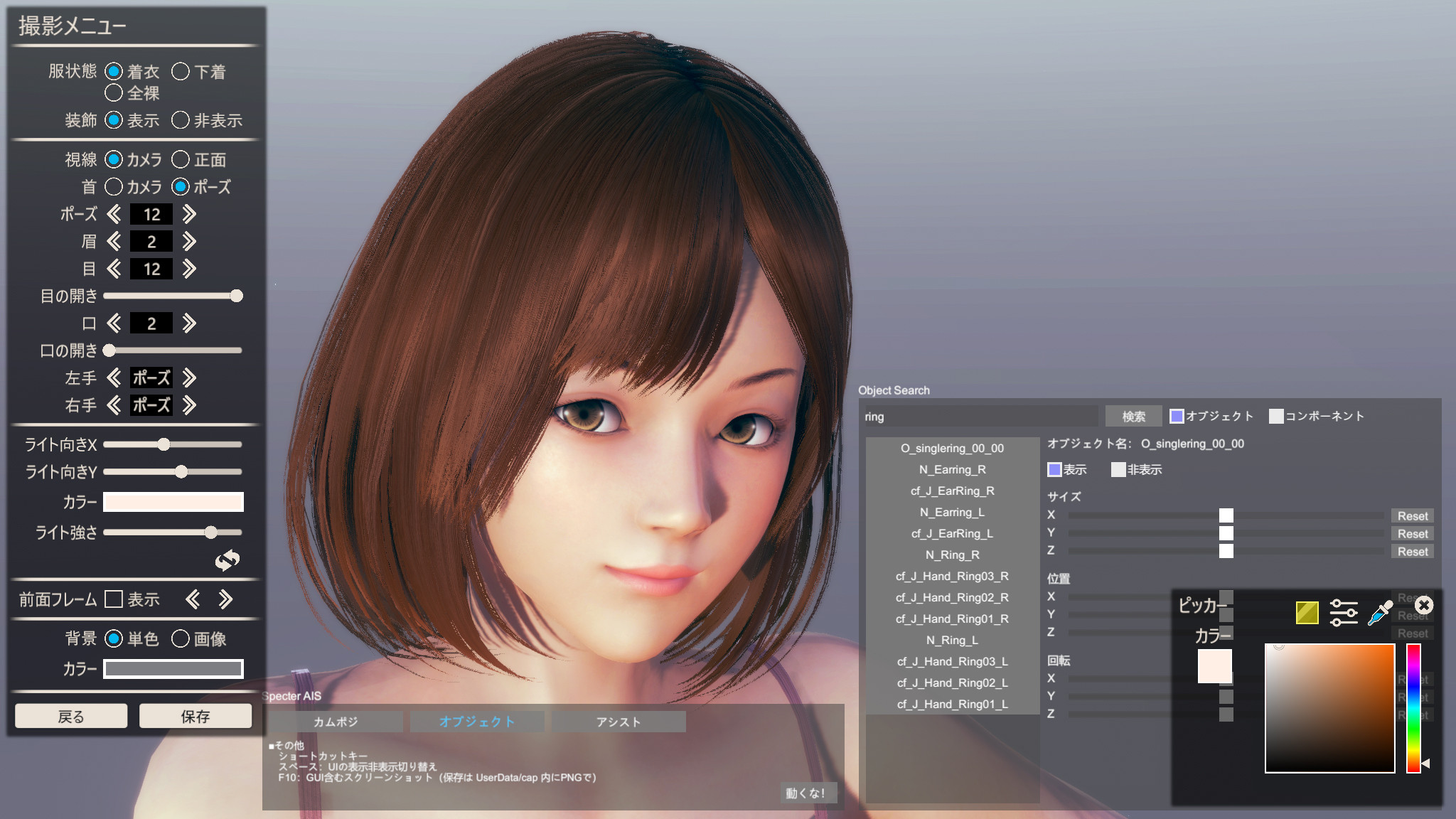Viewport: 1456px width, 819px height.
Task: Select next mouth type with right chevron
Action: pyautogui.click(x=189, y=323)
